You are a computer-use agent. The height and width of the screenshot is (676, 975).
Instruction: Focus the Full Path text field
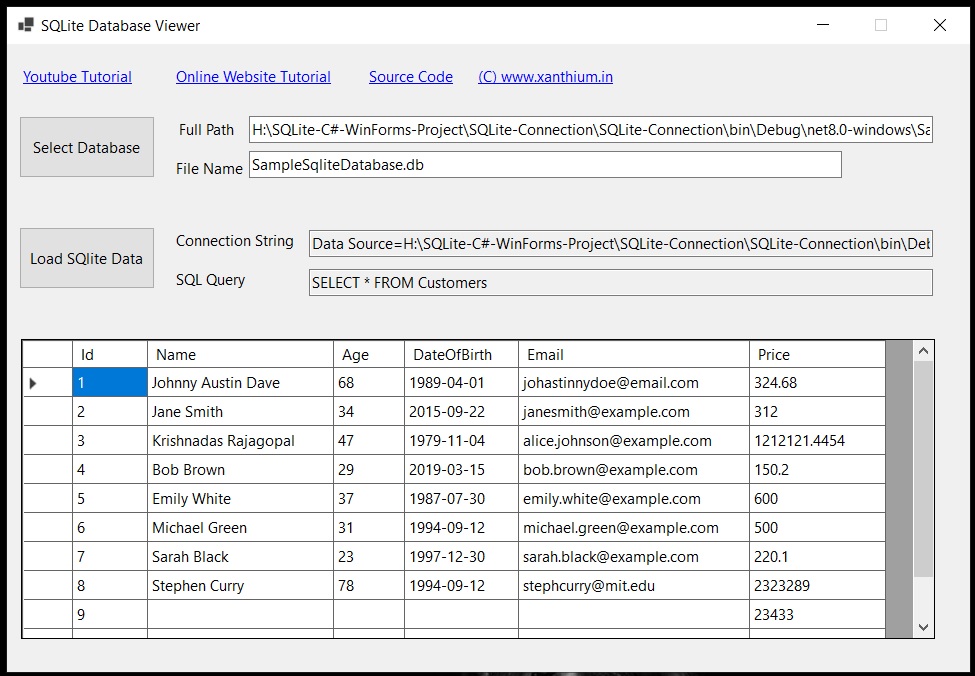tap(591, 130)
